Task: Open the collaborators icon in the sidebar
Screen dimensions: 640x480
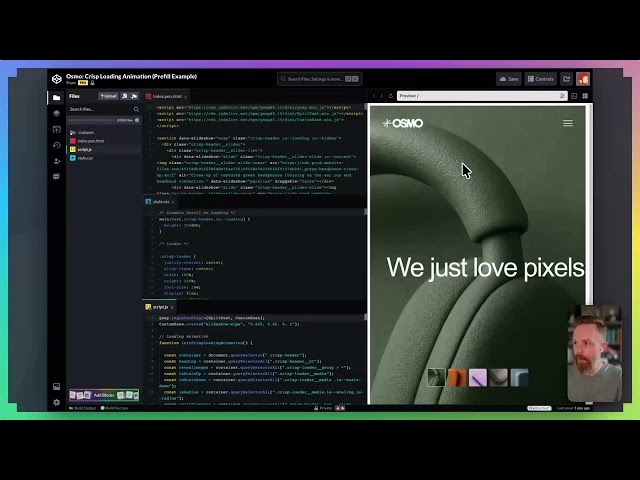Action: coord(56,161)
